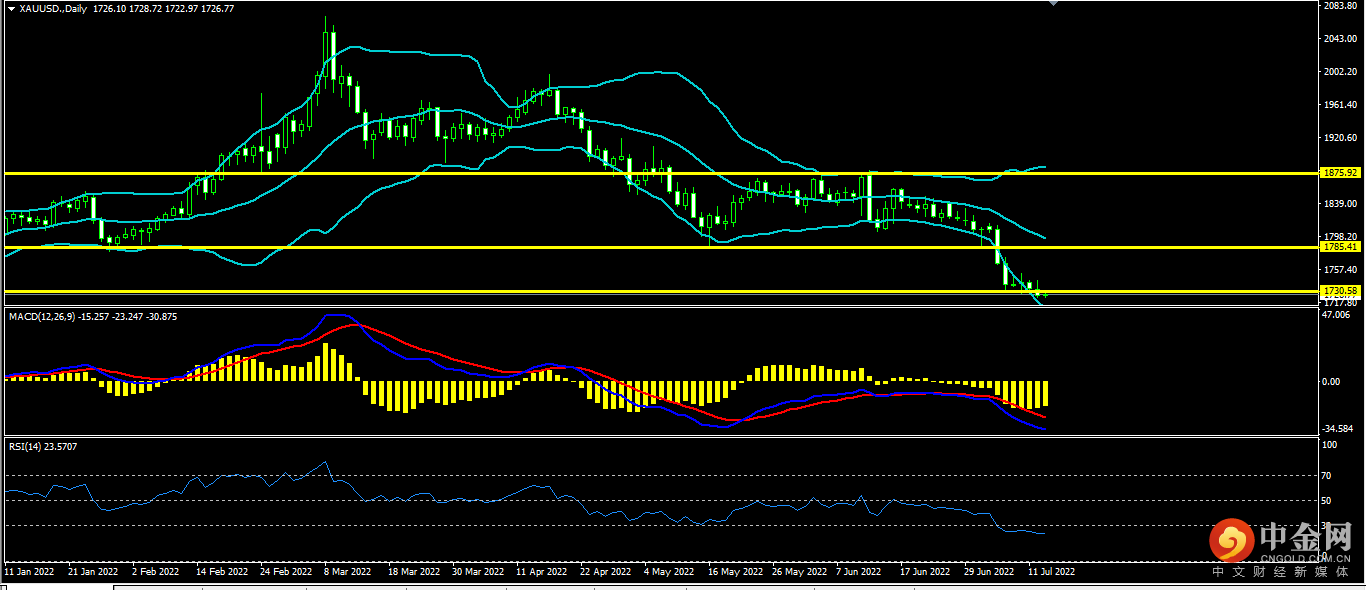Image resolution: width=1366 pixels, height=590 pixels.
Task: Select the 1785.41 yellow price label
Action: coord(1338,246)
